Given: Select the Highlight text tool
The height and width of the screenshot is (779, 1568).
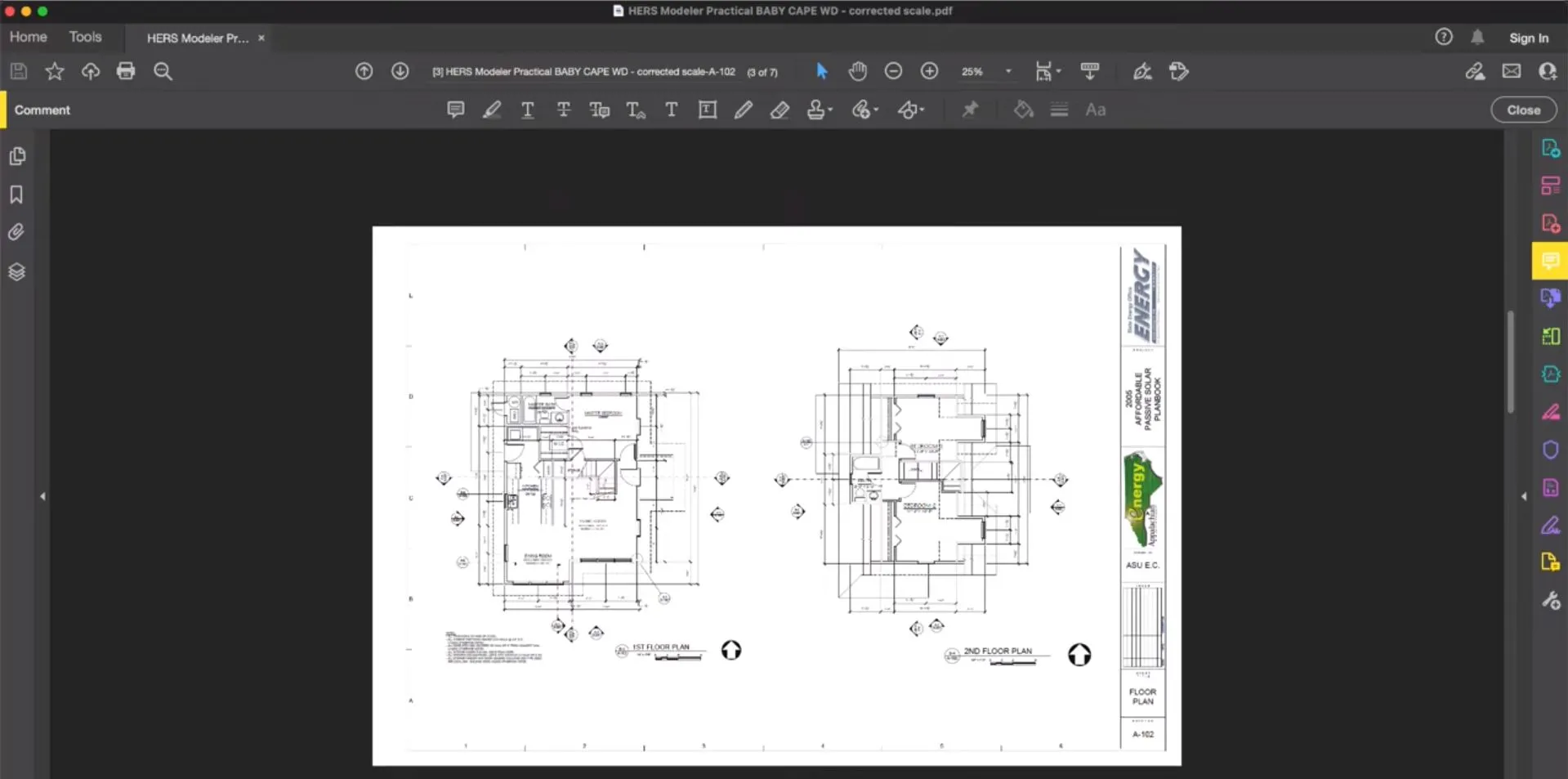Looking at the screenshot, I should [491, 110].
